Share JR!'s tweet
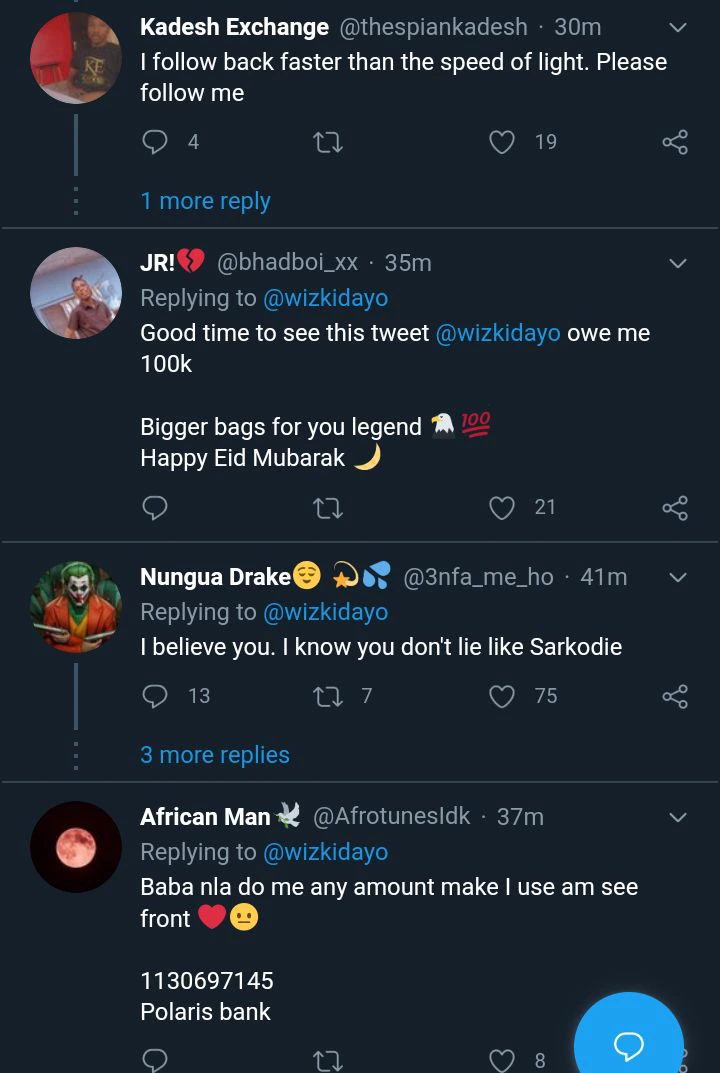Screen dimensions: 720x1073 [675, 508]
